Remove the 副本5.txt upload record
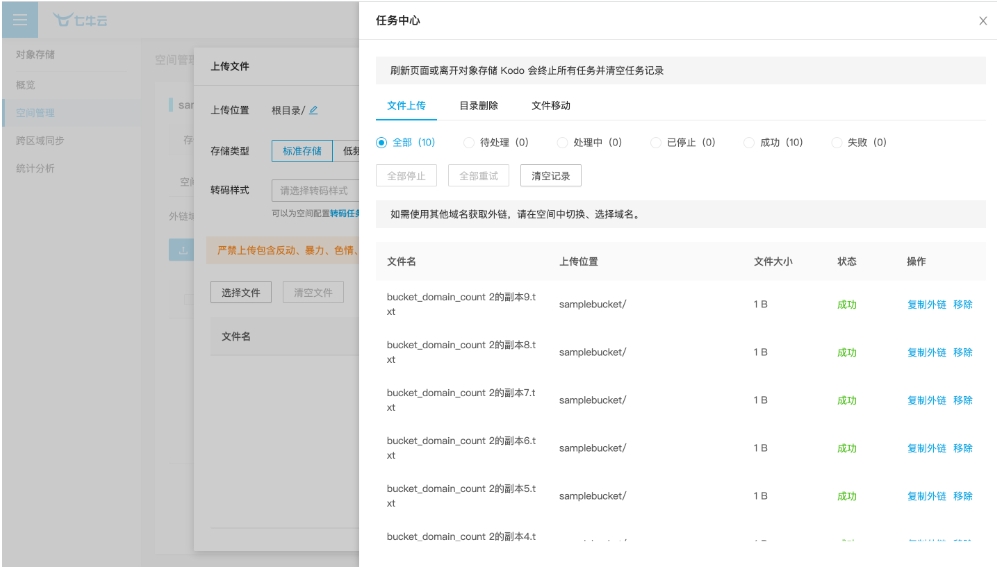Screen dimensions: 997x569 click(x=963, y=496)
